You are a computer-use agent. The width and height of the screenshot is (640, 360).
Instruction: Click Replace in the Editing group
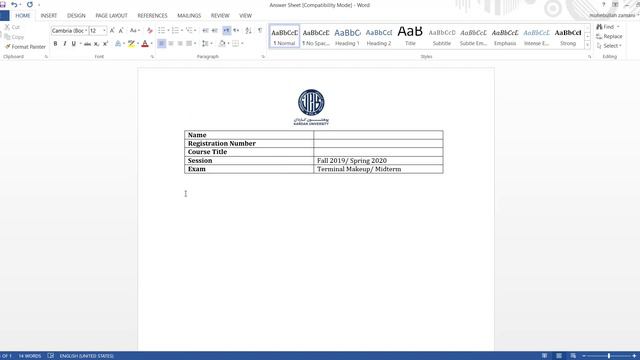pos(609,36)
